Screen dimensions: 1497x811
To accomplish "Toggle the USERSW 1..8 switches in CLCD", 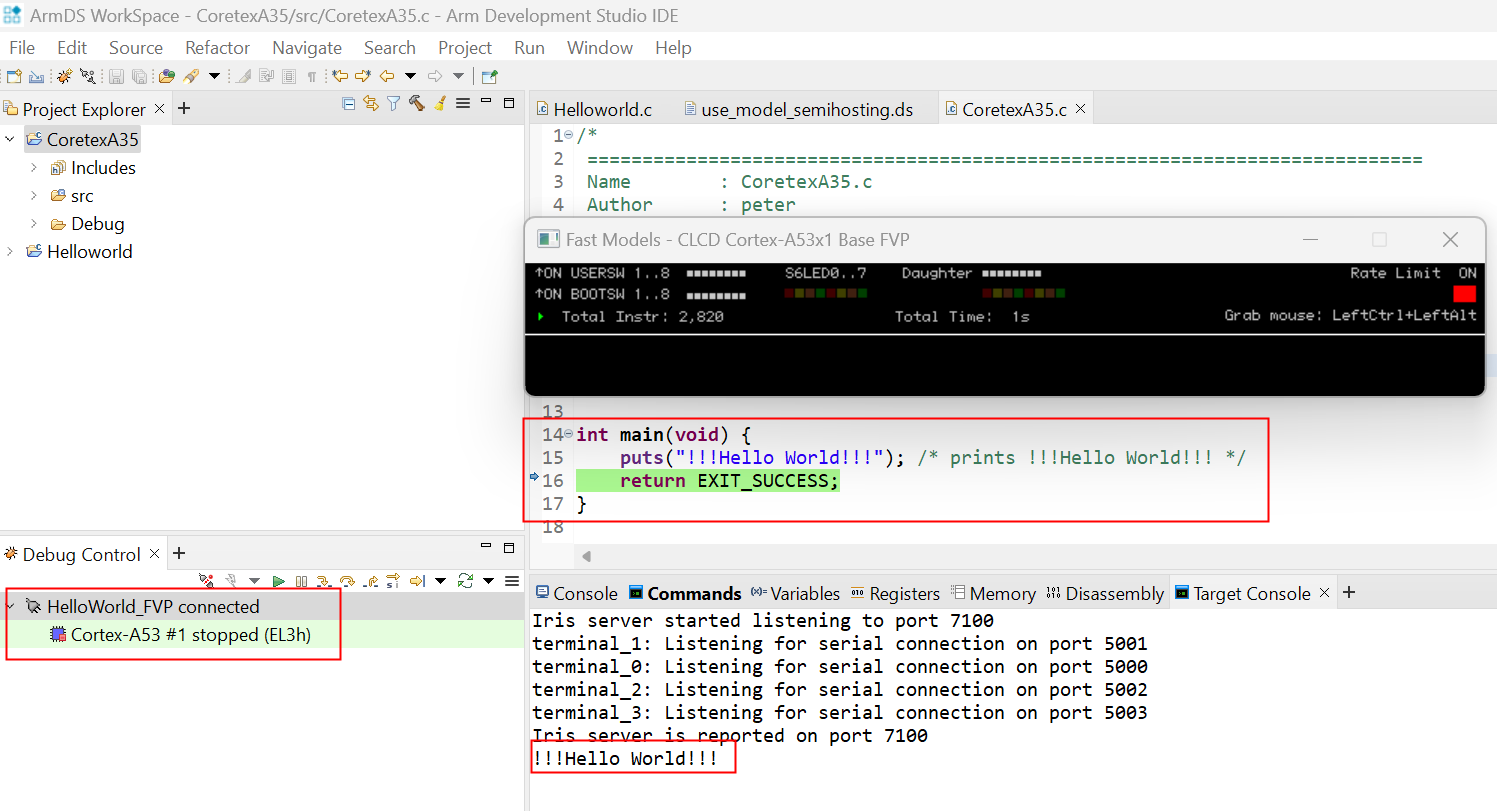I will pos(716,273).
